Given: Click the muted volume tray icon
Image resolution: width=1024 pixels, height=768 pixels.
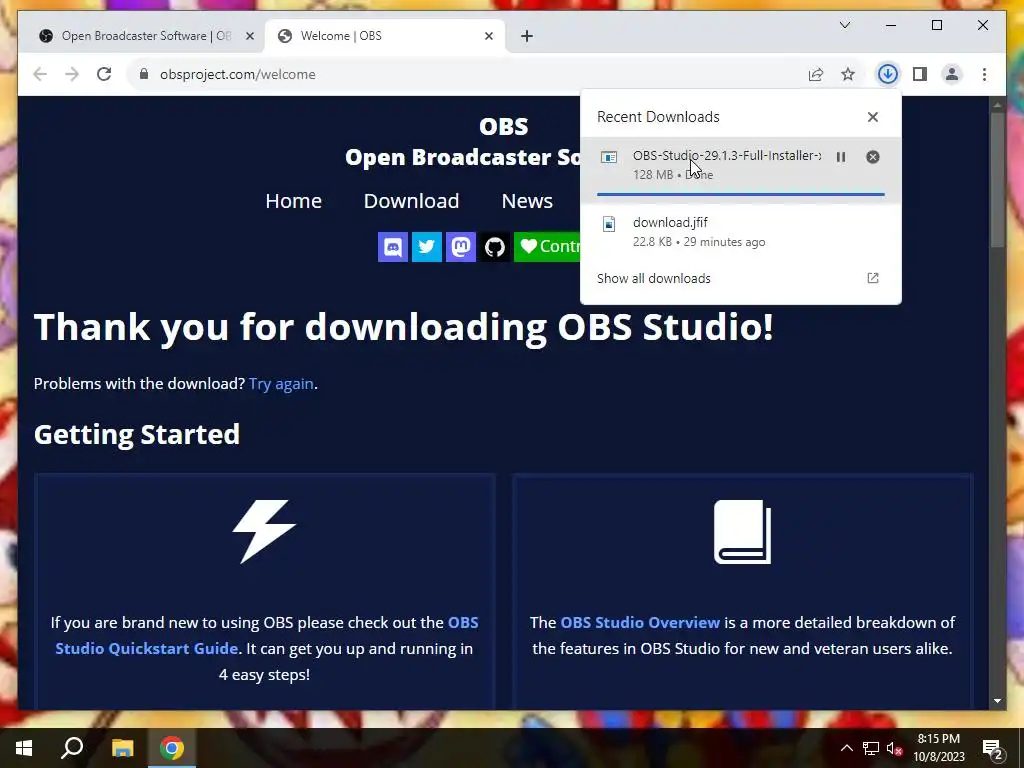Looking at the screenshot, I should [895, 748].
